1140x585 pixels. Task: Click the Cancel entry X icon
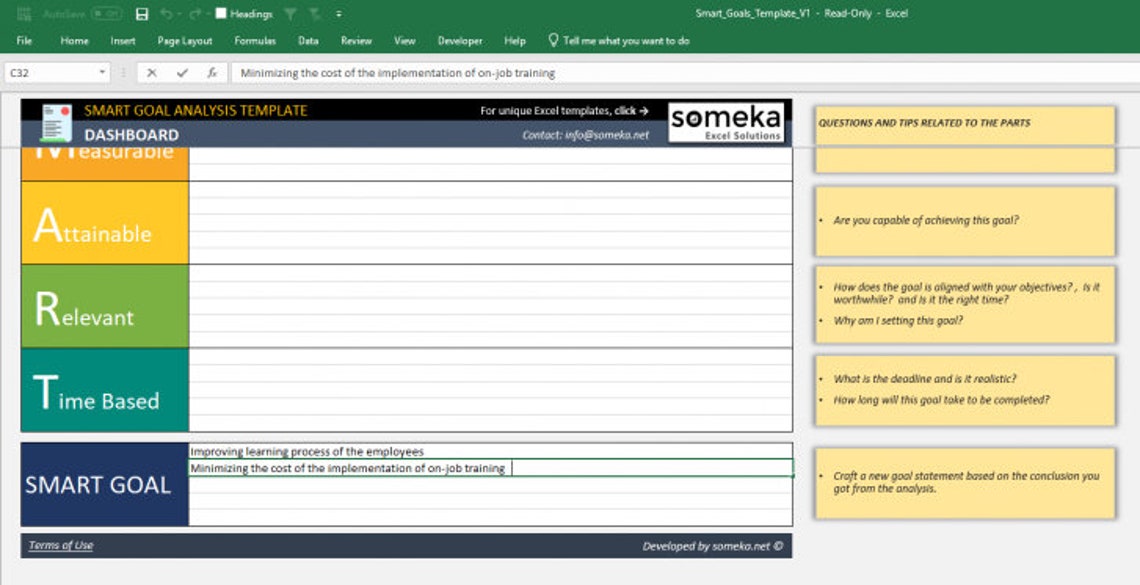tap(151, 73)
